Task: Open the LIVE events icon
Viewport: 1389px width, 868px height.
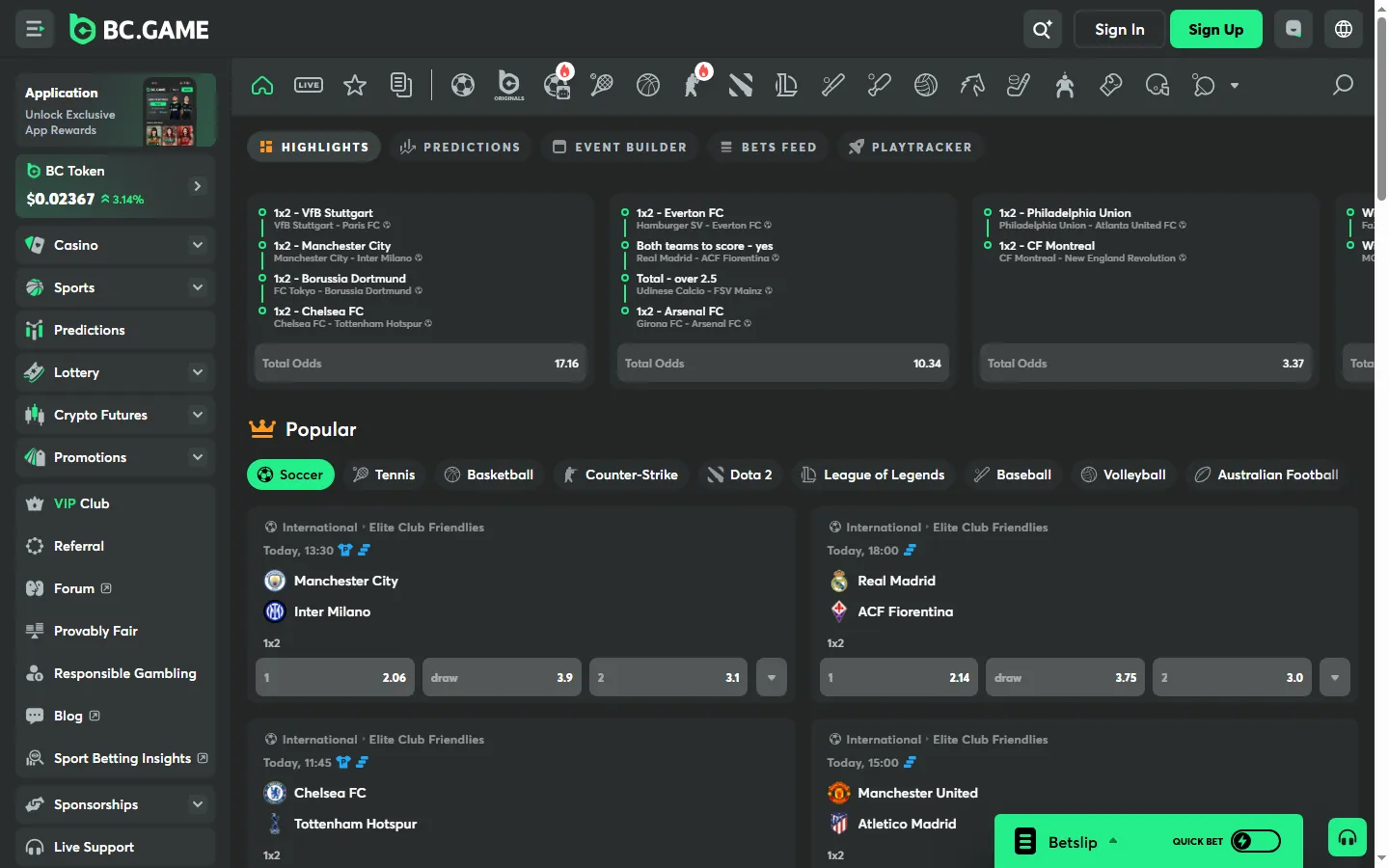Action: [x=309, y=85]
